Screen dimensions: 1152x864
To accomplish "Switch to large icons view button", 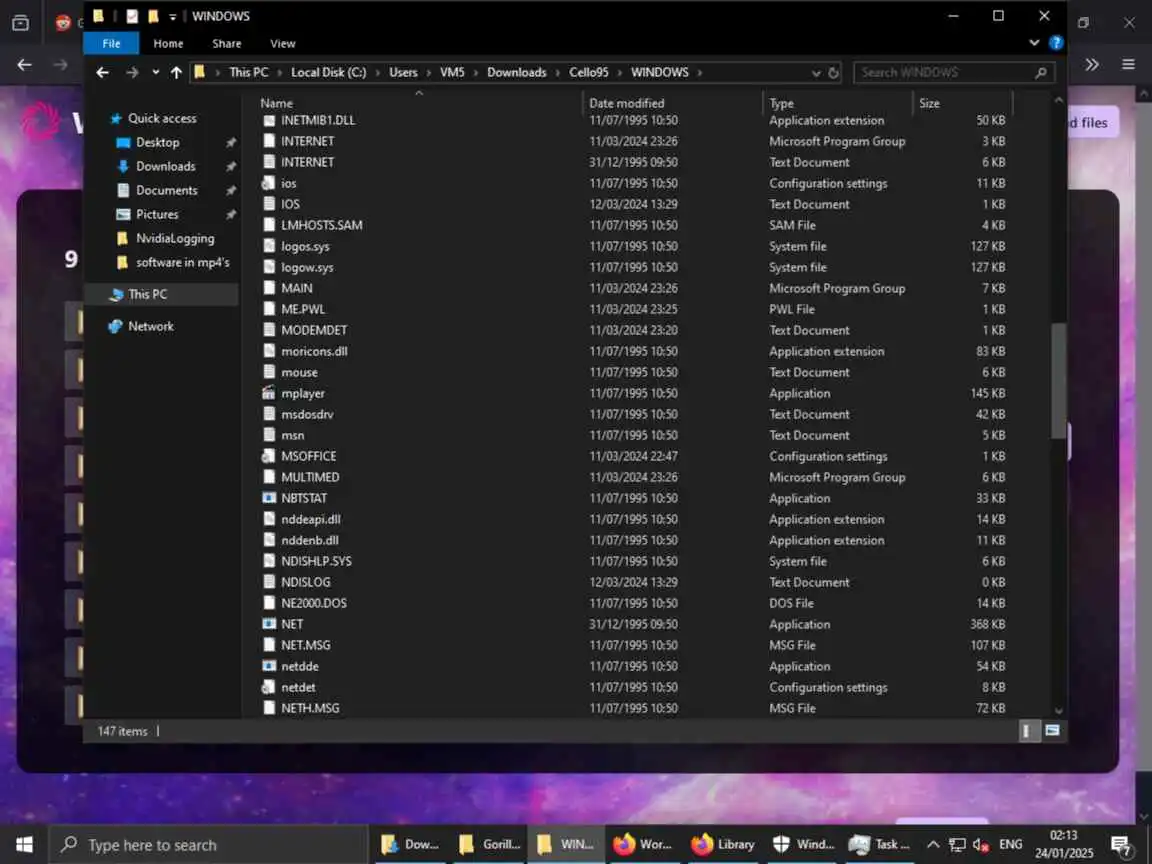I will pyautogui.click(x=1052, y=731).
